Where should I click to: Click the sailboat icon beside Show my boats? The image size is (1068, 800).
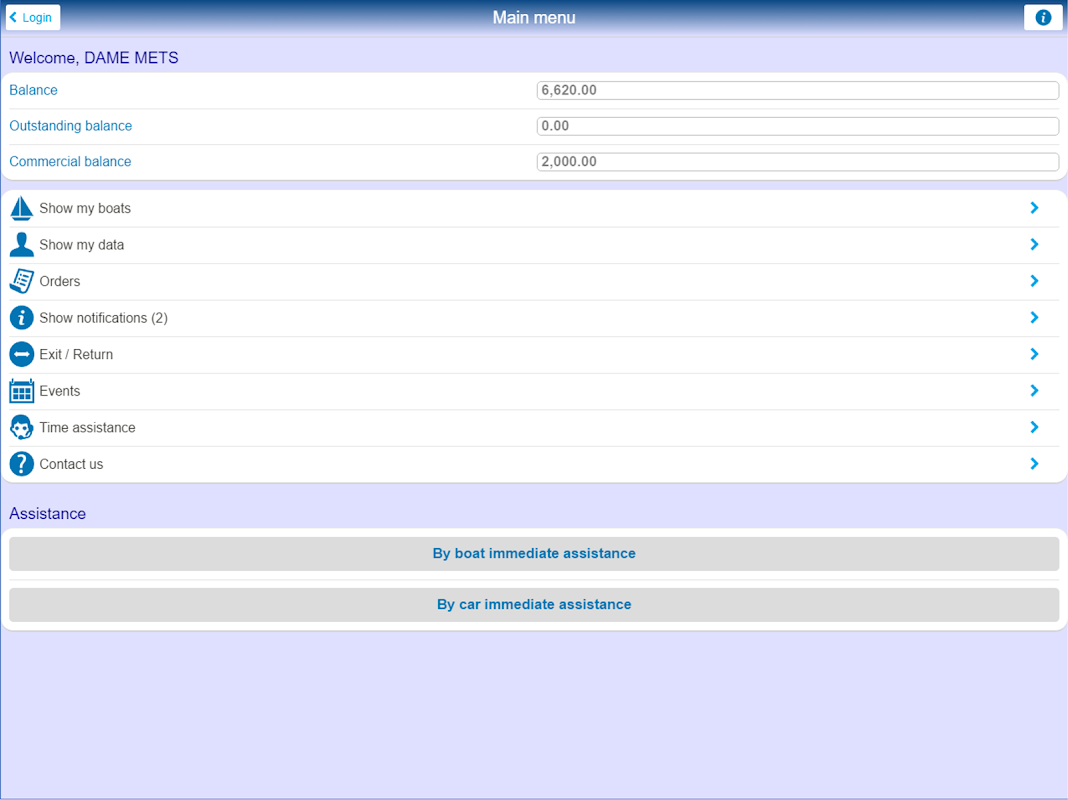click(21, 208)
